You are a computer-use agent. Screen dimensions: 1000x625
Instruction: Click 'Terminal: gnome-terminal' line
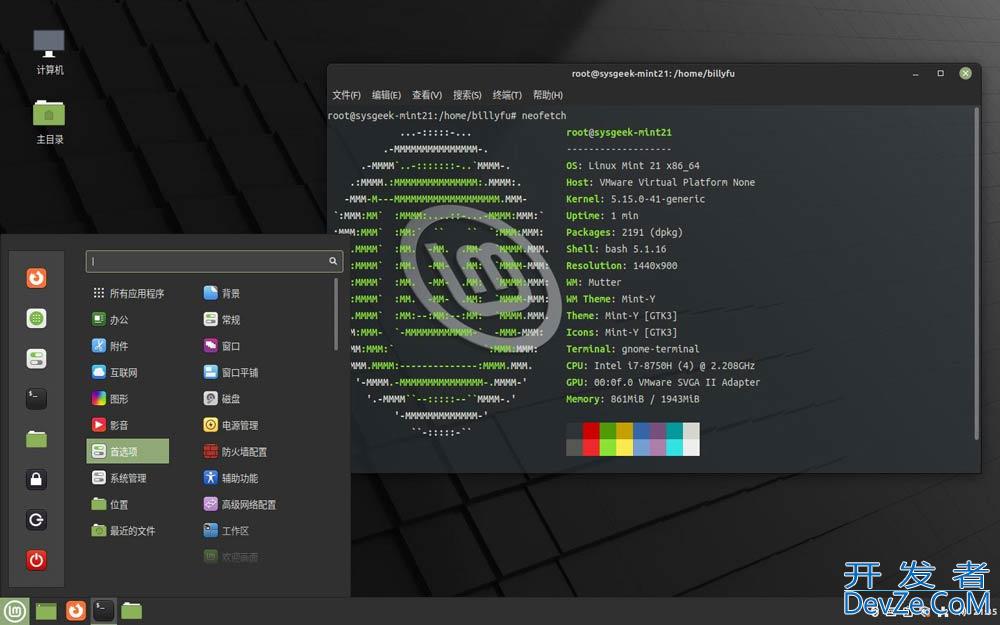633,349
